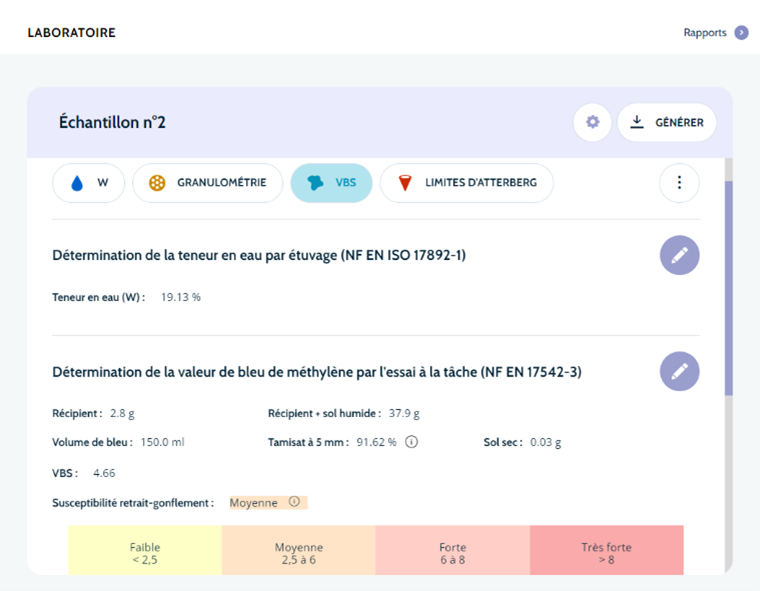Open sample settings gear icon
The image size is (760, 591).
592,122
